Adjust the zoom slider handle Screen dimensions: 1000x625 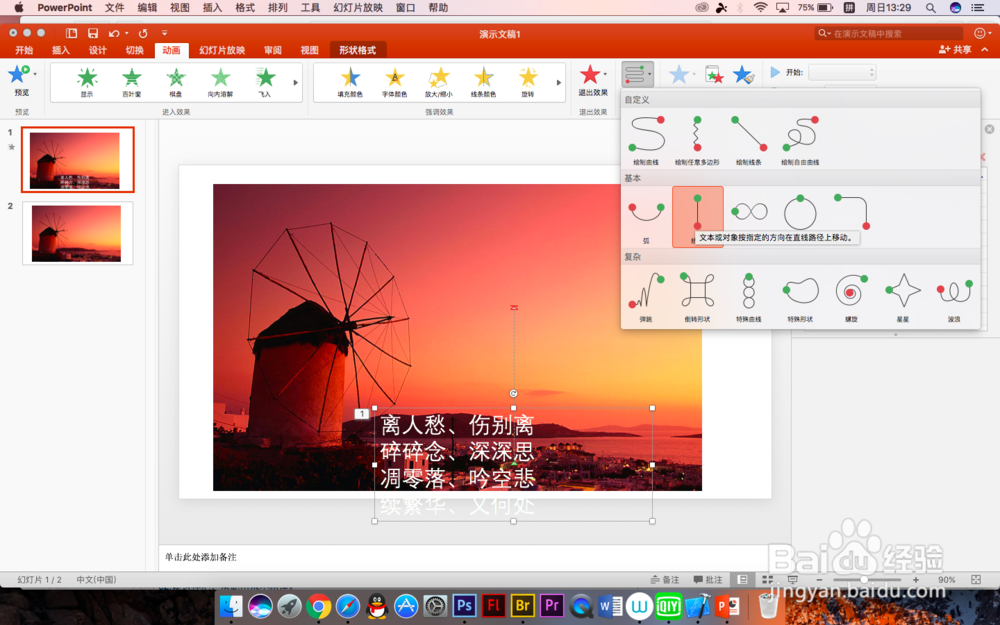(864, 580)
